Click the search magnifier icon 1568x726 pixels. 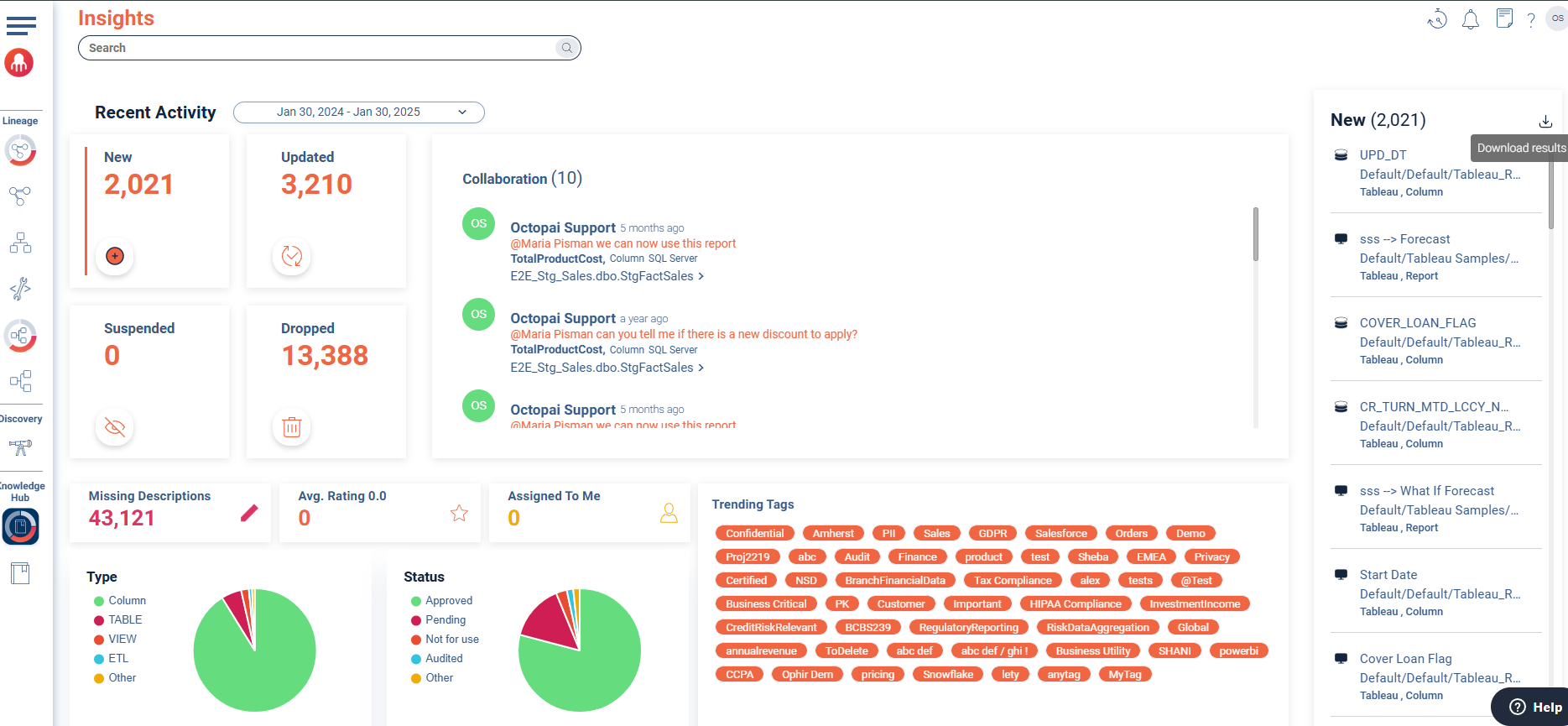click(567, 48)
